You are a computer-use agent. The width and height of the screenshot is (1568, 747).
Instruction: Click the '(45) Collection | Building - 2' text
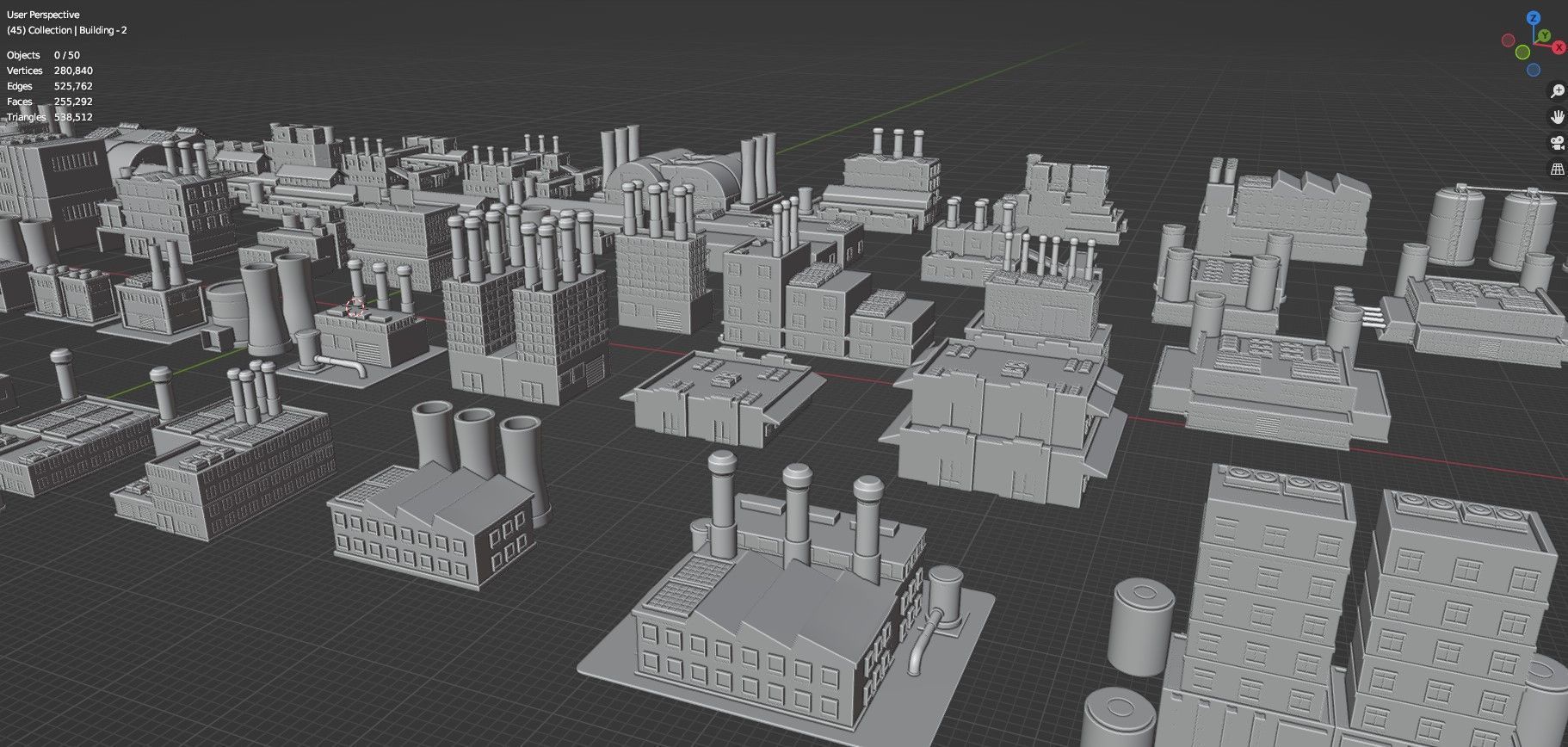point(67,30)
